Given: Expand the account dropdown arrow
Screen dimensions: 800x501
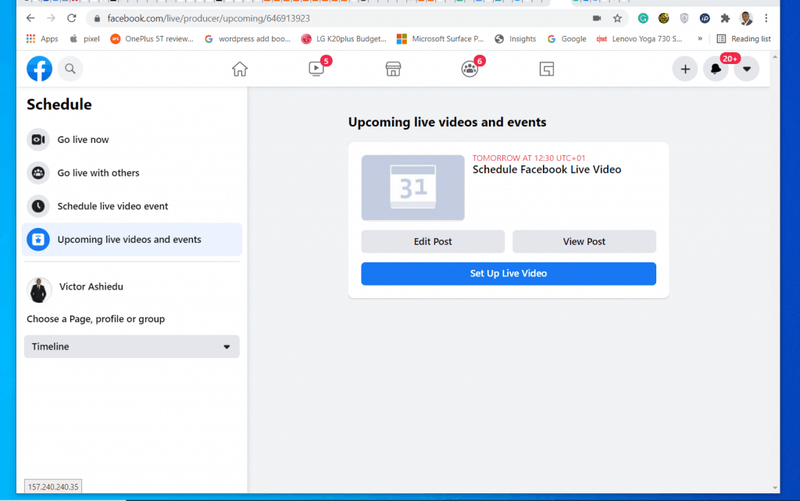Looking at the screenshot, I should tap(746, 69).
